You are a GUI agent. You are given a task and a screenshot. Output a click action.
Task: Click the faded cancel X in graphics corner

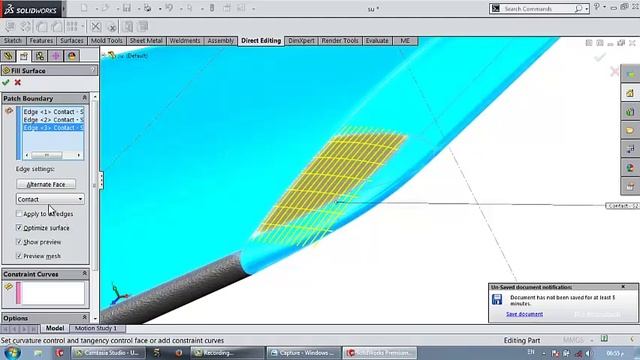point(614,72)
